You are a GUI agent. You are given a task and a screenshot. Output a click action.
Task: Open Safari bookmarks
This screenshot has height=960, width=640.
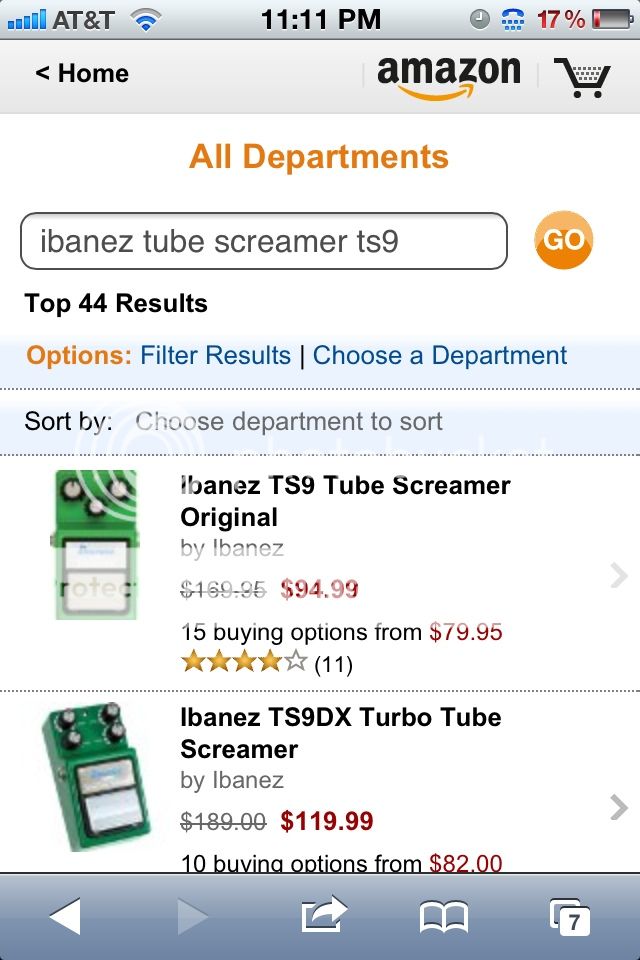pos(444,916)
